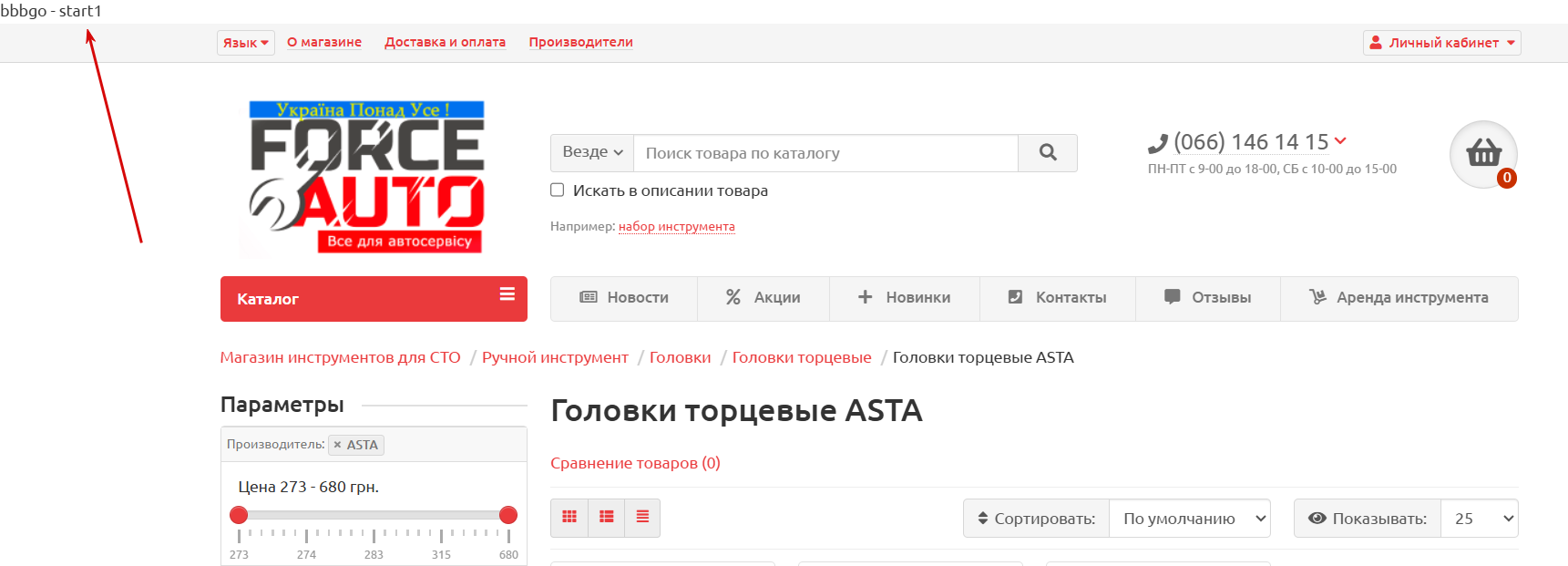Click the phone handset icon
Image resolution: width=1568 pixels, height=566 pixels.
click(x=1158, y=144)
